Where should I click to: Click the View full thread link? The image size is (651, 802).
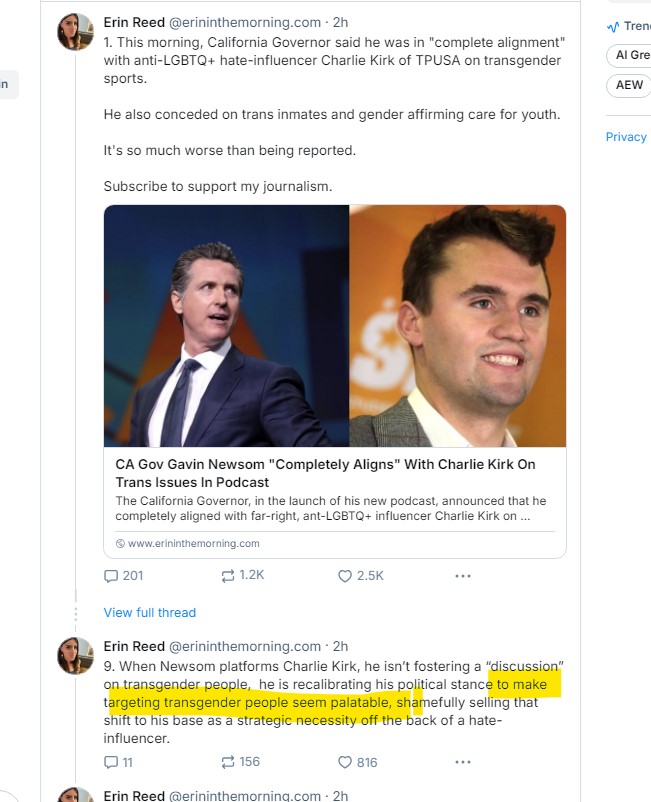150,612
